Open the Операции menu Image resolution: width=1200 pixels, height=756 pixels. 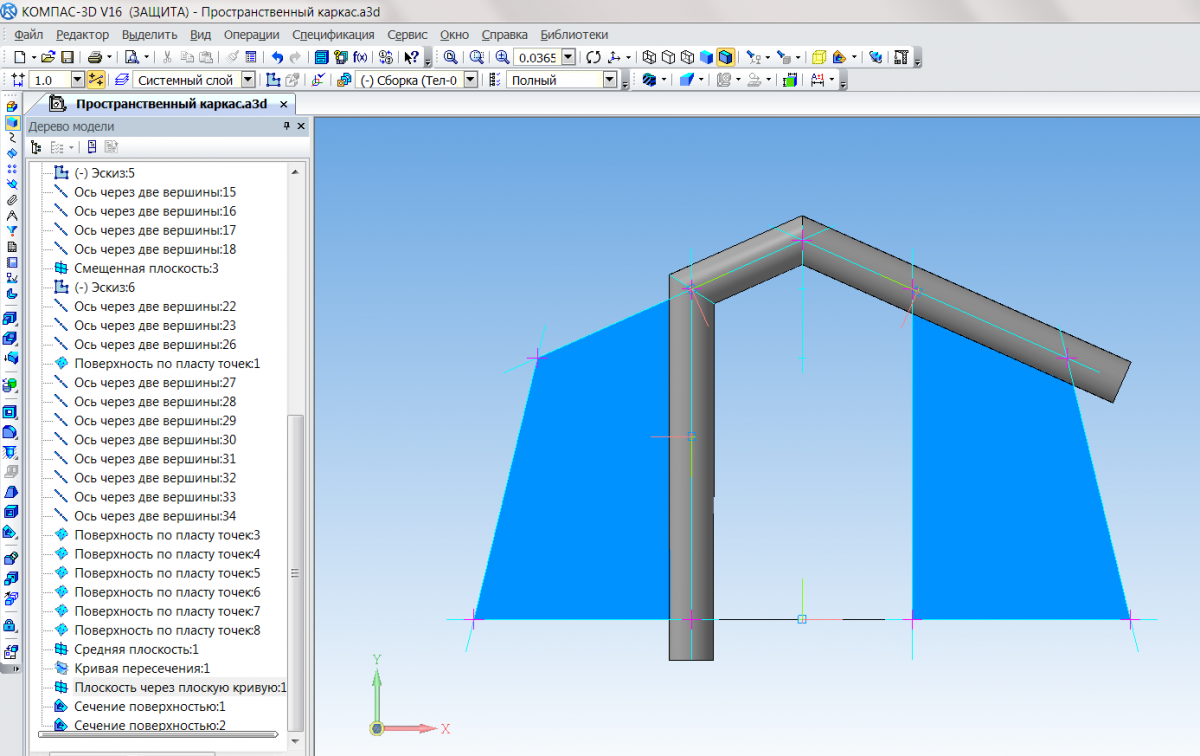tap(251, 34)
